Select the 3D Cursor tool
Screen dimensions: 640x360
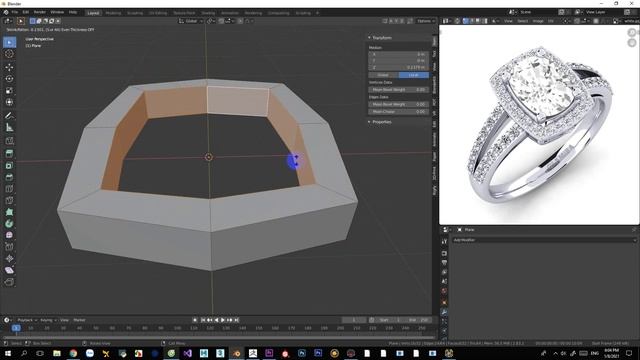coord(9,54)
